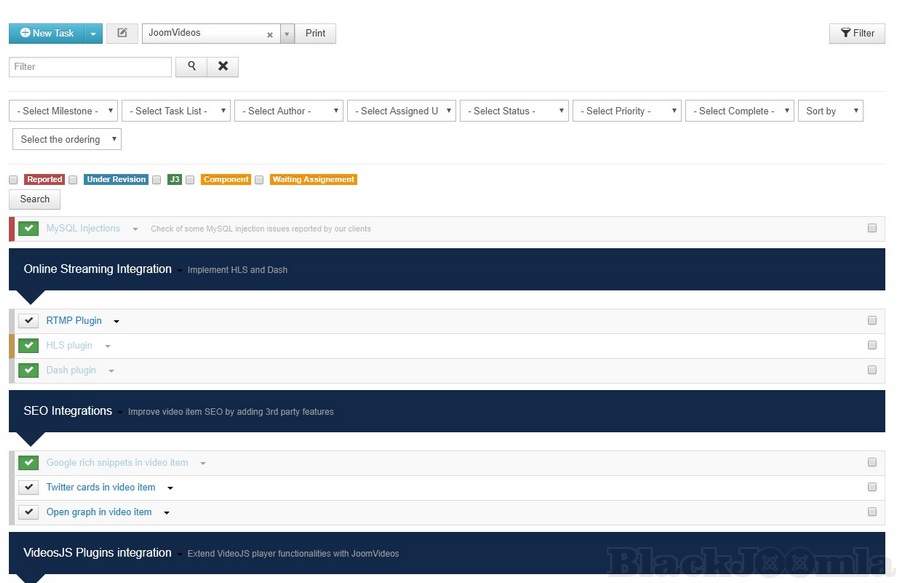
Task: Click the X clear filter icon
Action: point(222,67)
